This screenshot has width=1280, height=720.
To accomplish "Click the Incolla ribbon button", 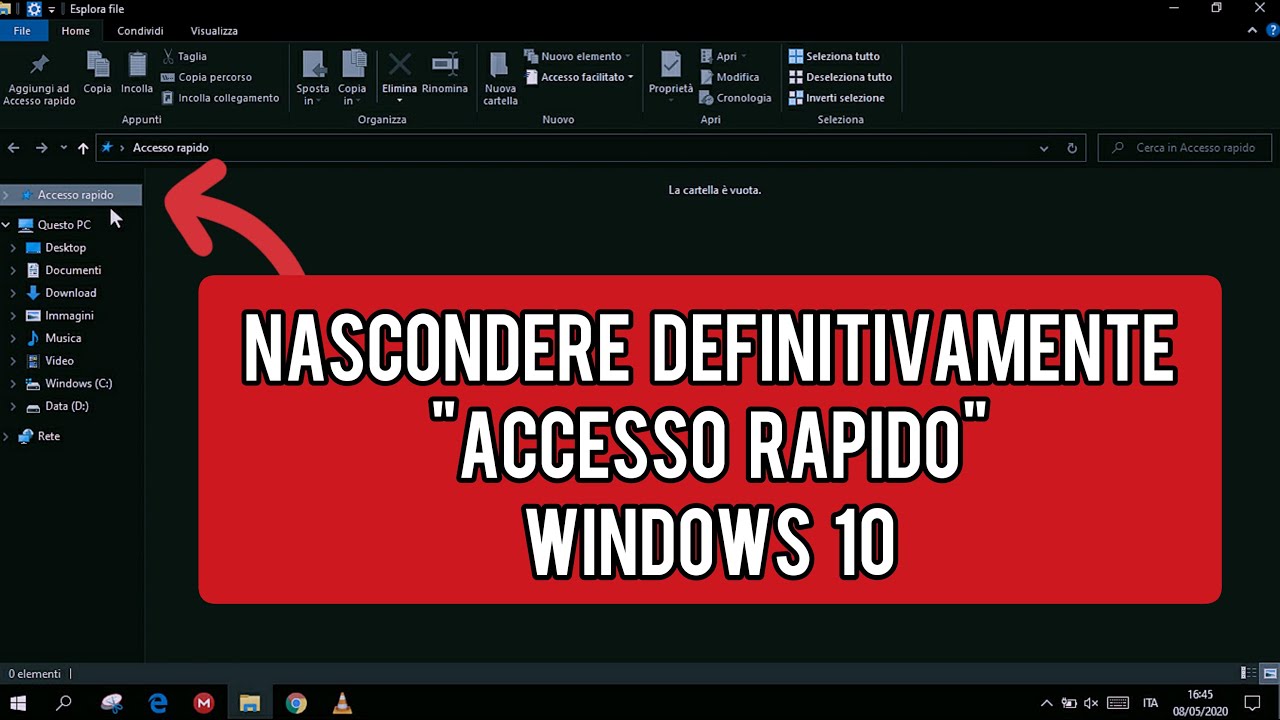I will coord(137,74).
